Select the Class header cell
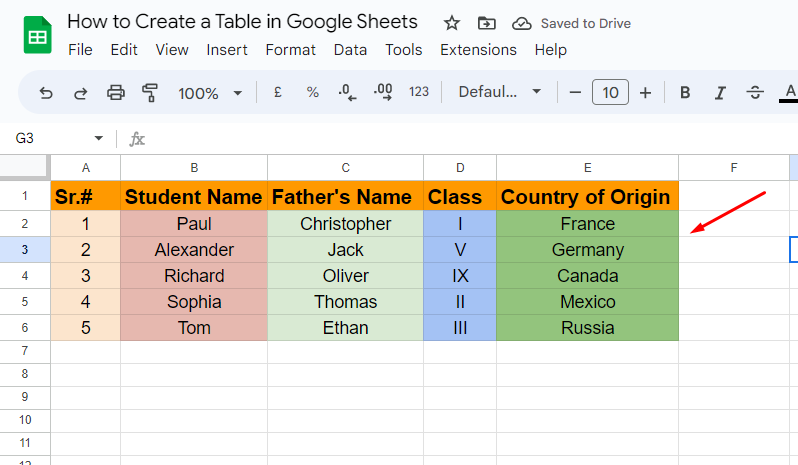This screenshot has width=798, height=465. 460,196
